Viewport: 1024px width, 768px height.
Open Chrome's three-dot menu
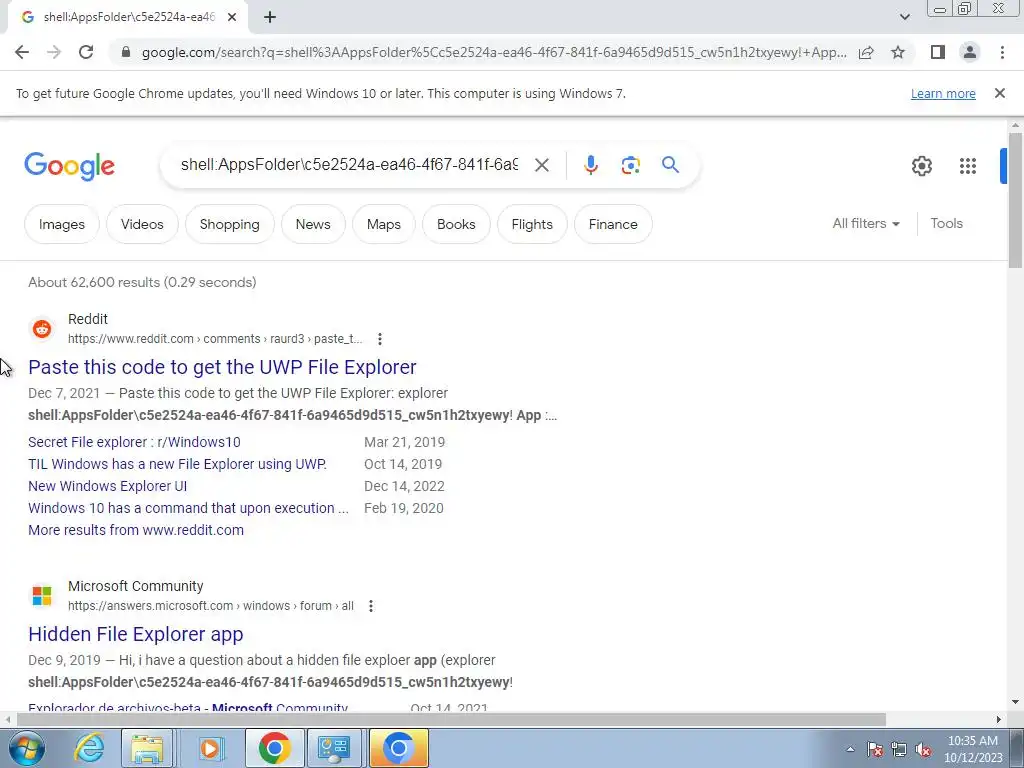click(x=1002, y=52)
